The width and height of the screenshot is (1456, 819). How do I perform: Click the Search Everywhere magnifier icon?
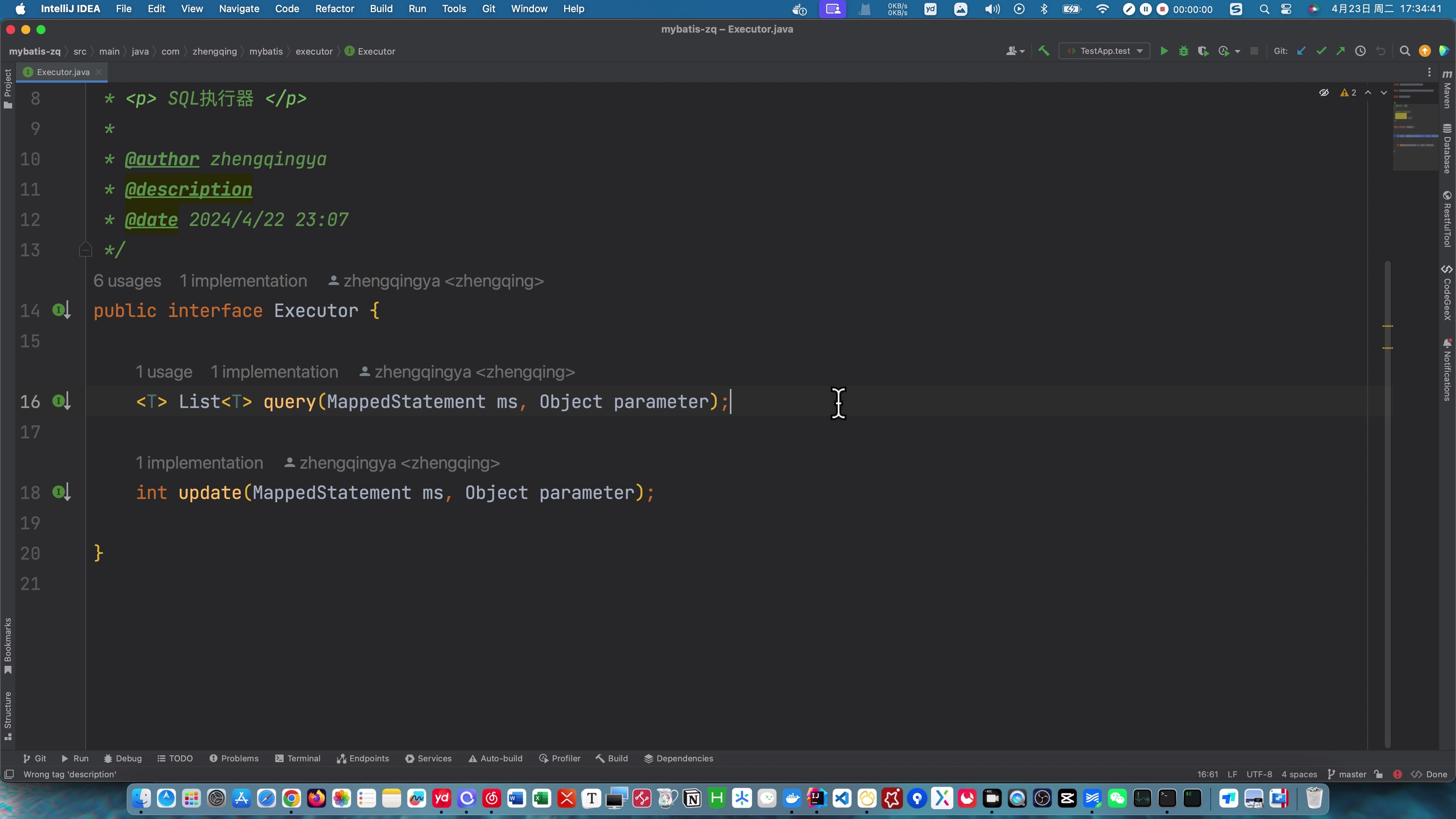point(1404,51)
